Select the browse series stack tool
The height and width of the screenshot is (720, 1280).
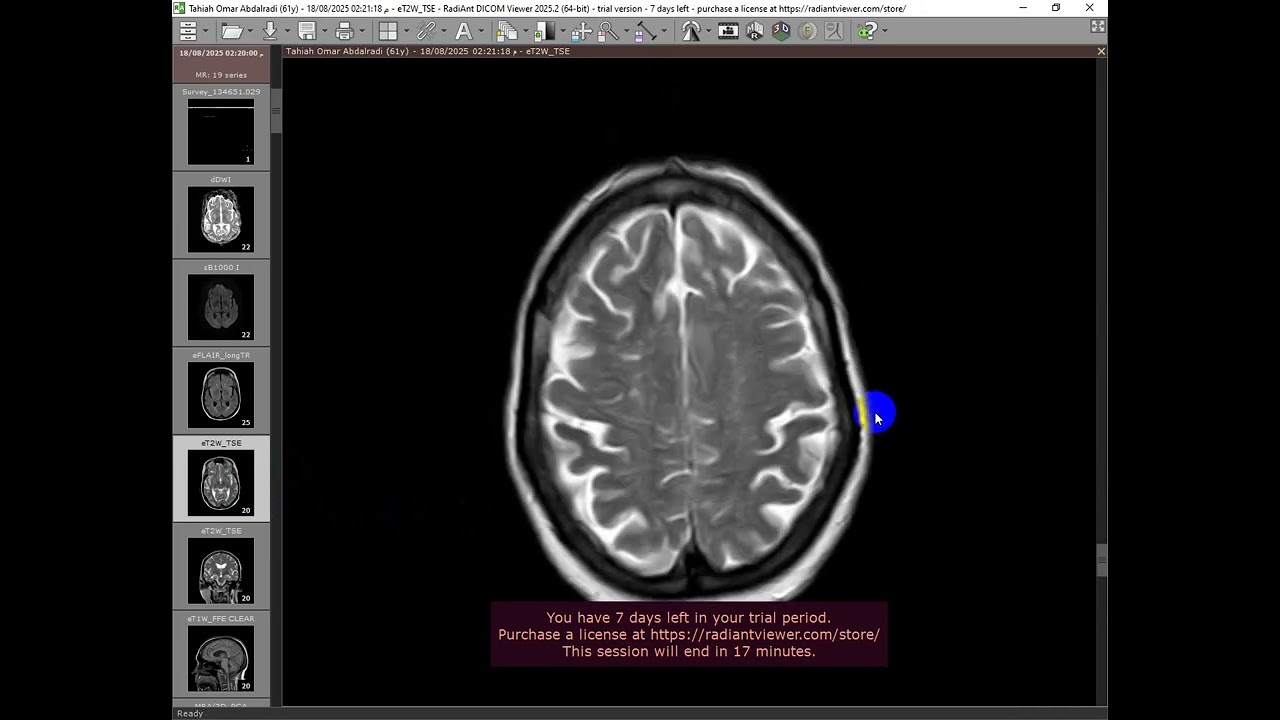tap(507, 31)
